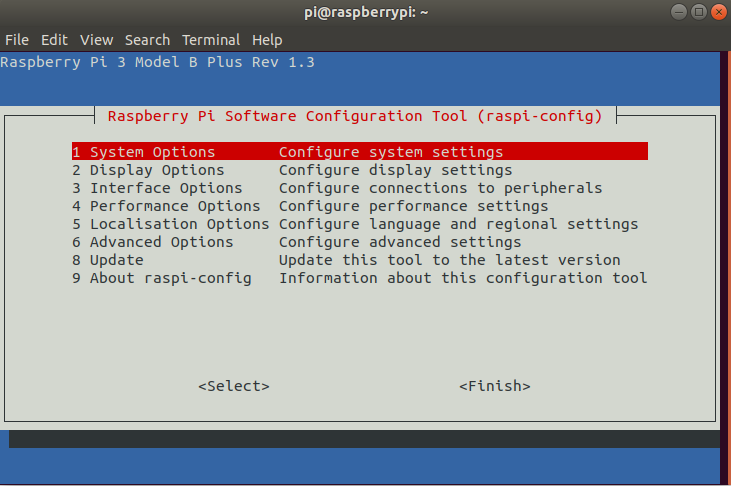This screenshot has width=731, height=486.
Task: Open the Terminal menu
Action: tap(211, 40)
